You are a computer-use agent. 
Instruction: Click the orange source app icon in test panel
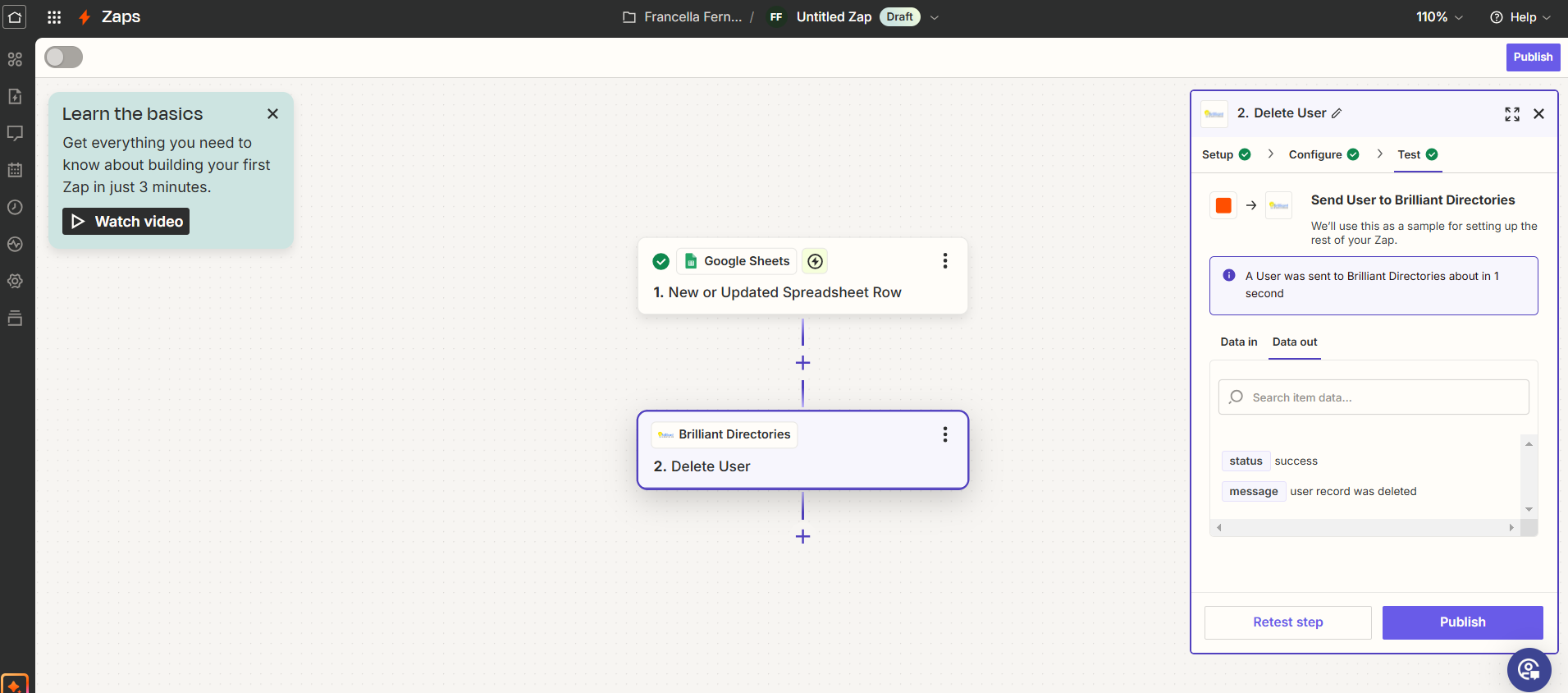(x=1223, y=205)
